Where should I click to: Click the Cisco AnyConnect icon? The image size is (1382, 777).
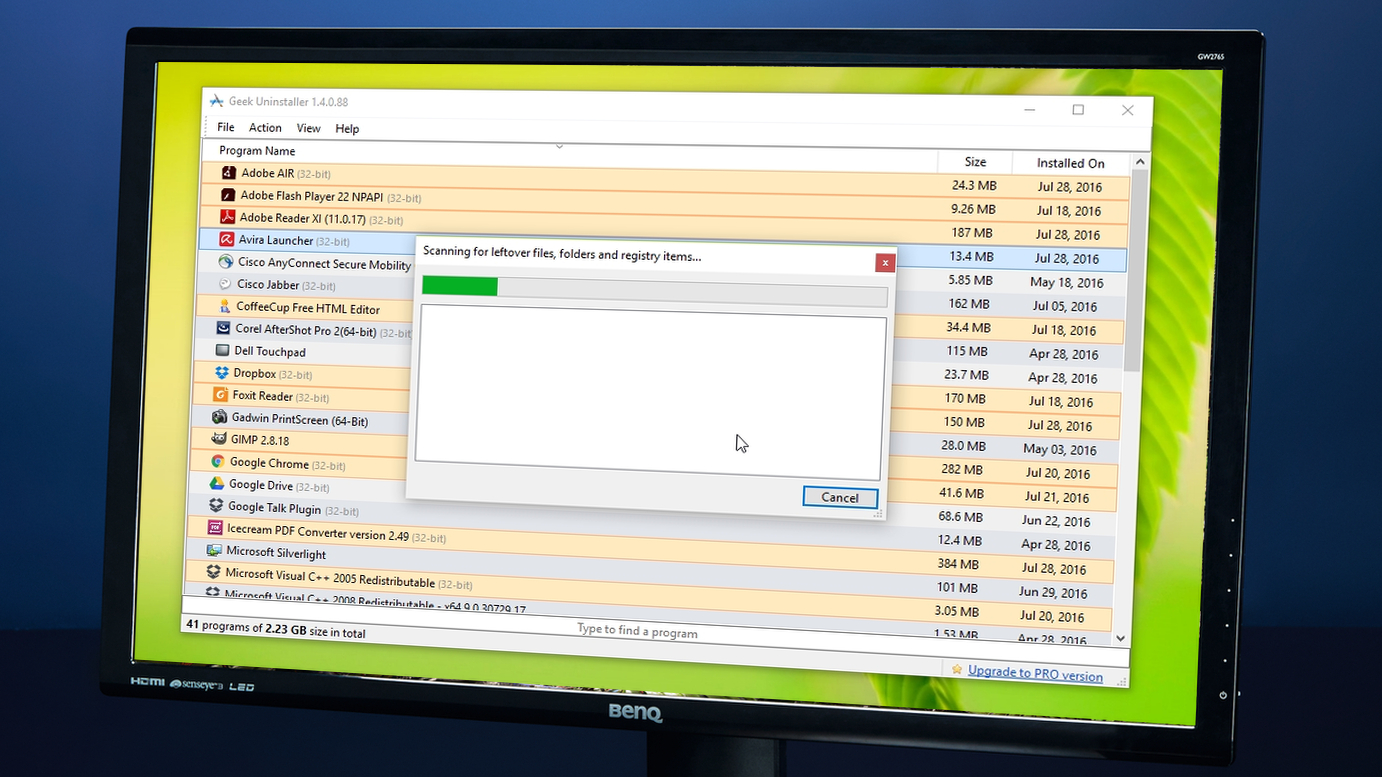pyautogui.click(x=225, y=262)
